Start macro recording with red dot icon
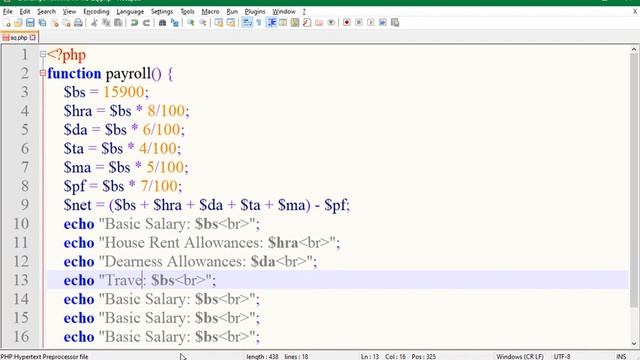The image size is (640, 360). (347, 23)
